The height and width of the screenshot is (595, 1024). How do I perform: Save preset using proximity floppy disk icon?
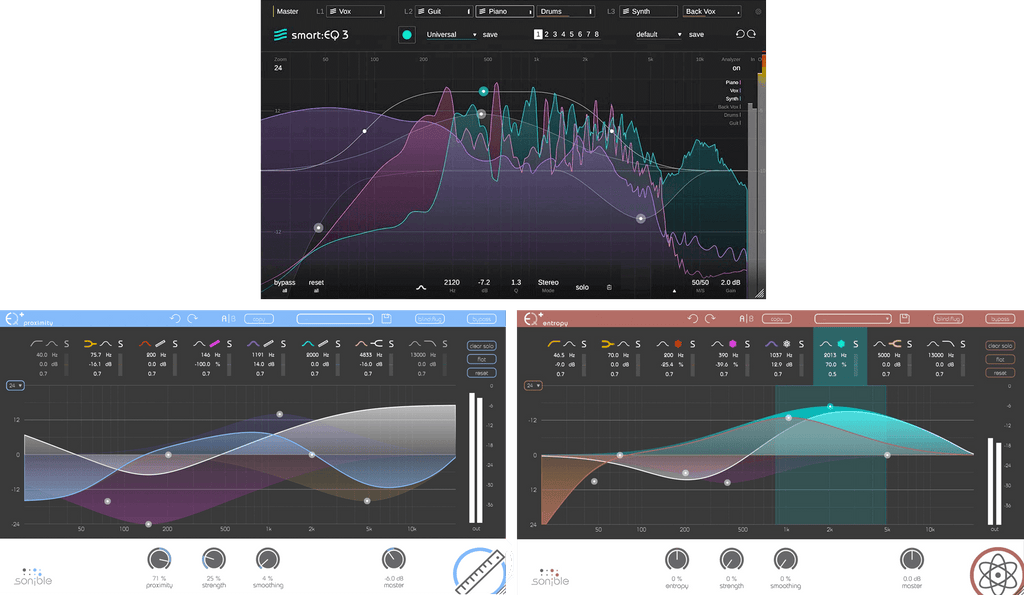(x=387, y=319)
